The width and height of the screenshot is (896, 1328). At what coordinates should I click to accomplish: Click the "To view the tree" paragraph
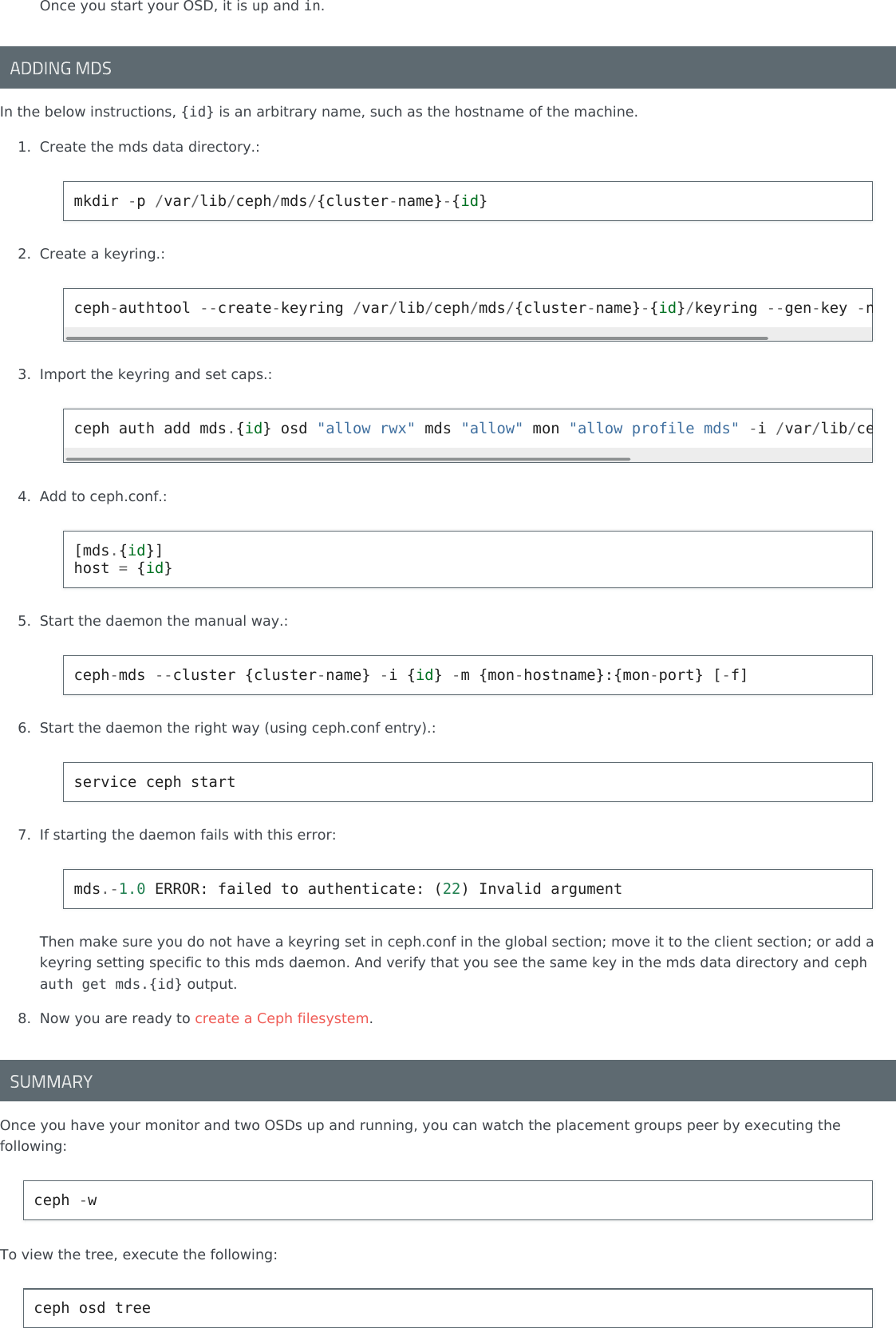click(x=139, y=1255)
